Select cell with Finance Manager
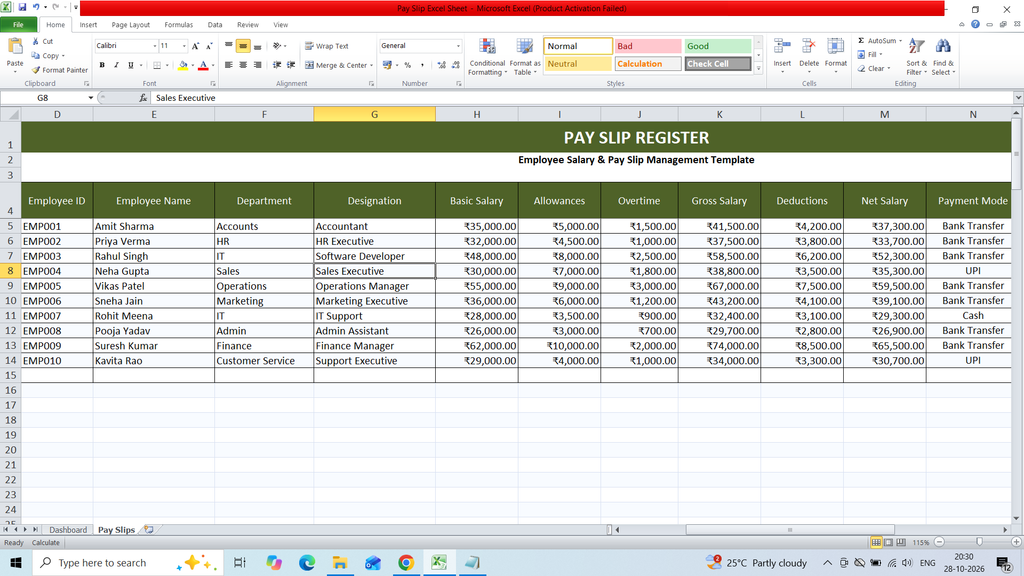Image resolution: width=1024 pixels, height=576 pixels. click(x=374, y=345)
